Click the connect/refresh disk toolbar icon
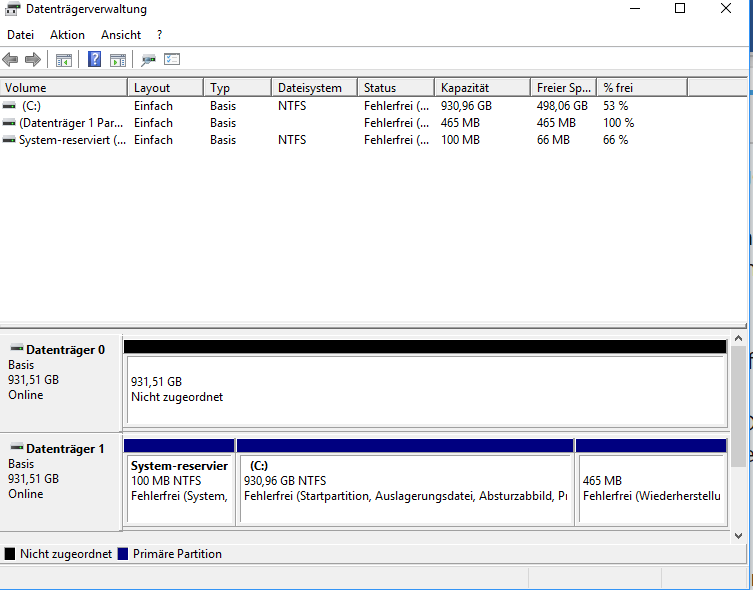This screenshot has height=590, width=756. pos(148,60)
